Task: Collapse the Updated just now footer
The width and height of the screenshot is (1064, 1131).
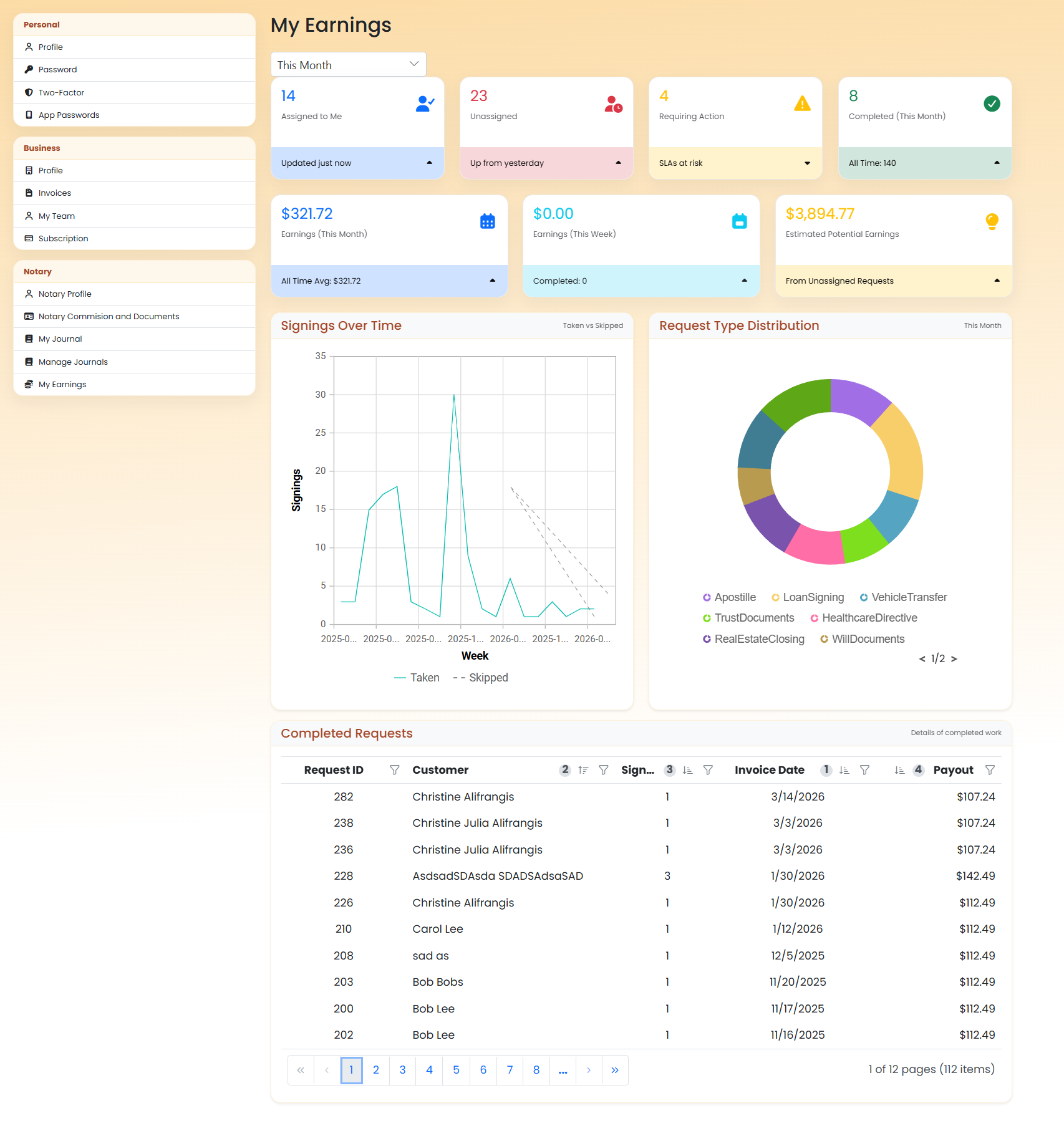Action: click(x=429, y=163)
